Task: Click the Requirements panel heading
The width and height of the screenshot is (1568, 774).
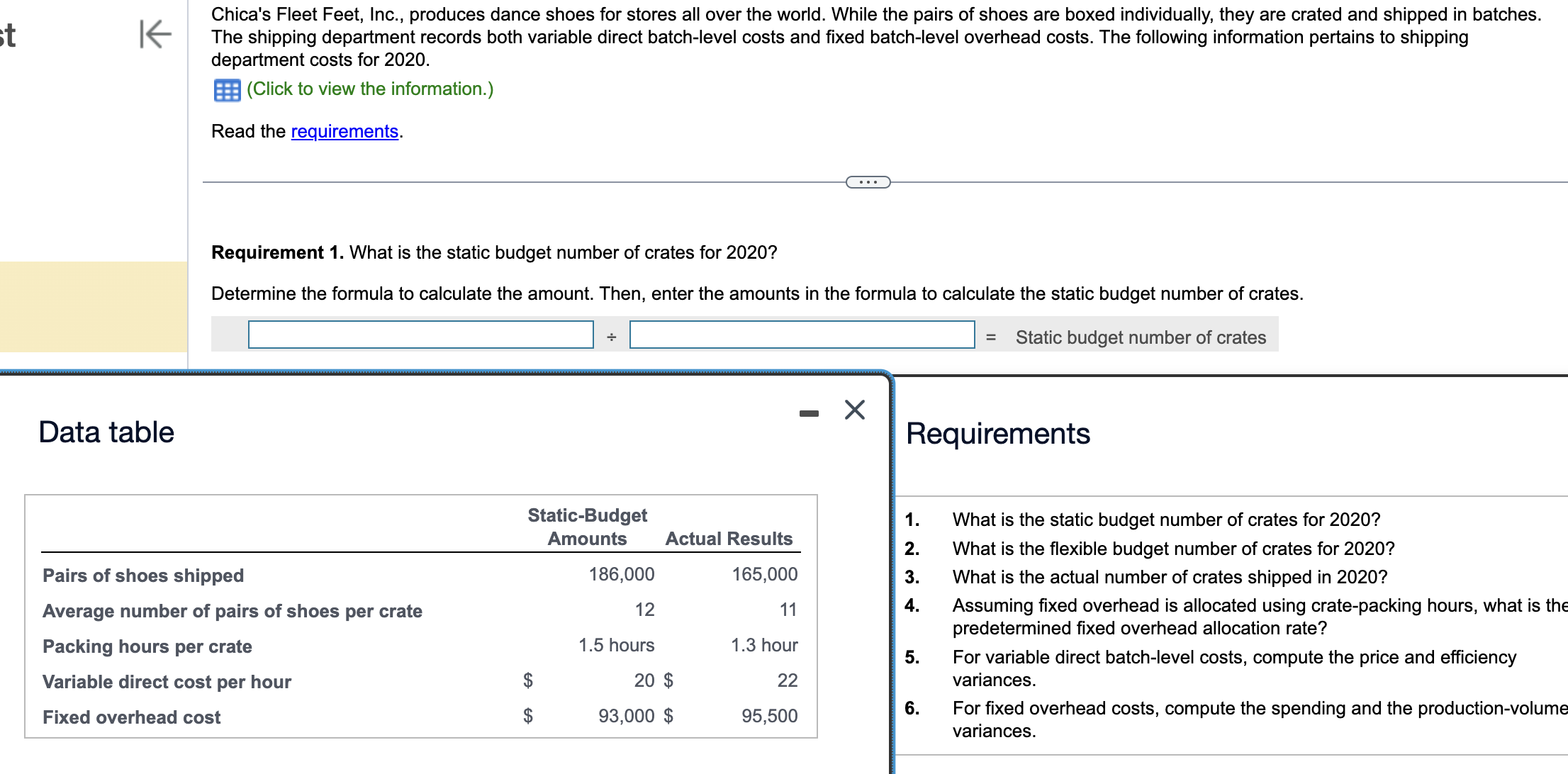Action: click(997, 434)
